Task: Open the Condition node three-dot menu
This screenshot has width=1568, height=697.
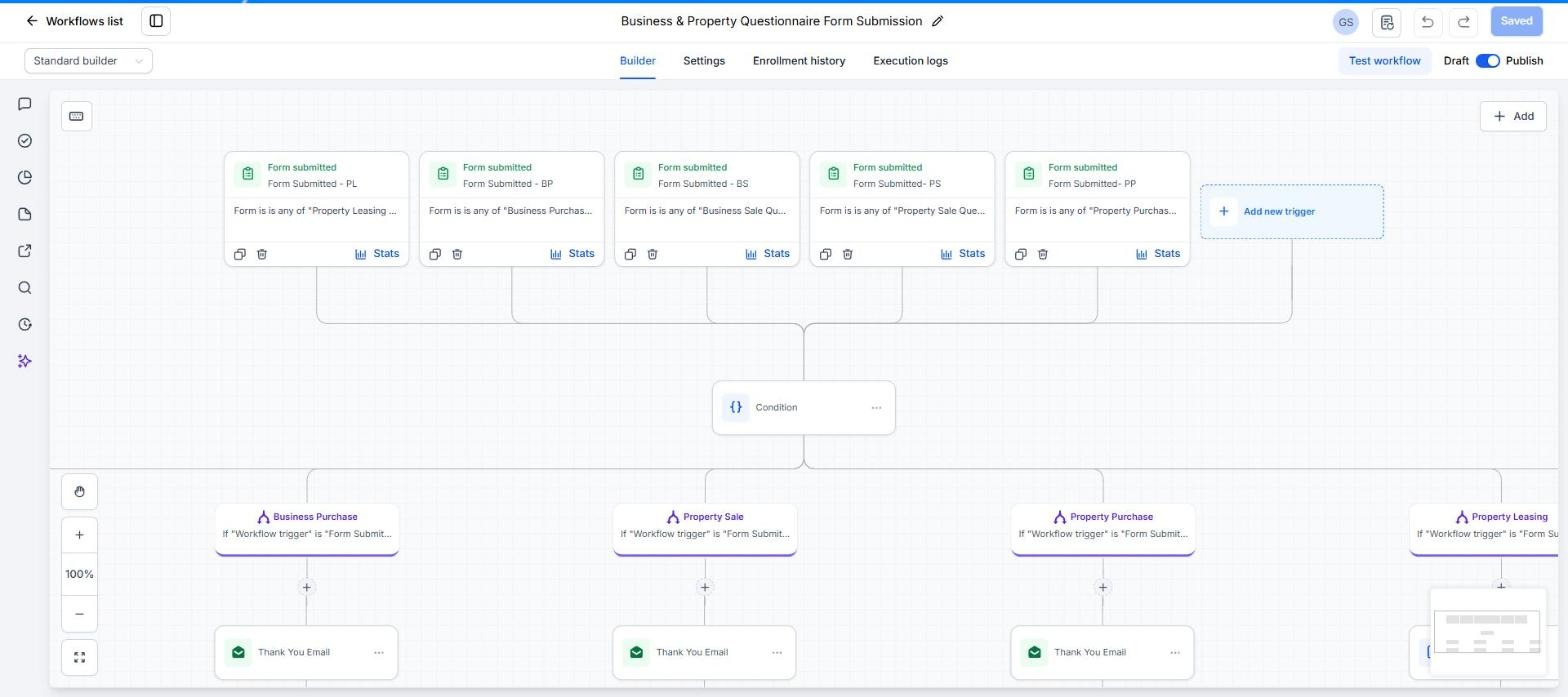Action: (x=876, y=408)
